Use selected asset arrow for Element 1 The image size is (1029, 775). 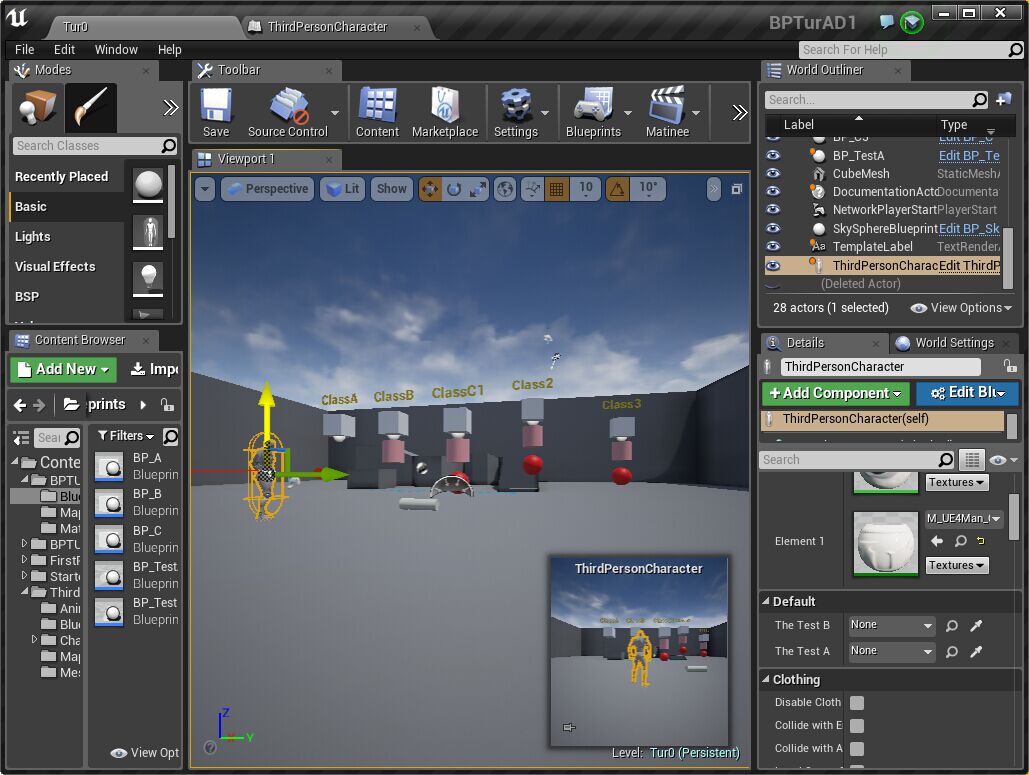click(937, 541)
